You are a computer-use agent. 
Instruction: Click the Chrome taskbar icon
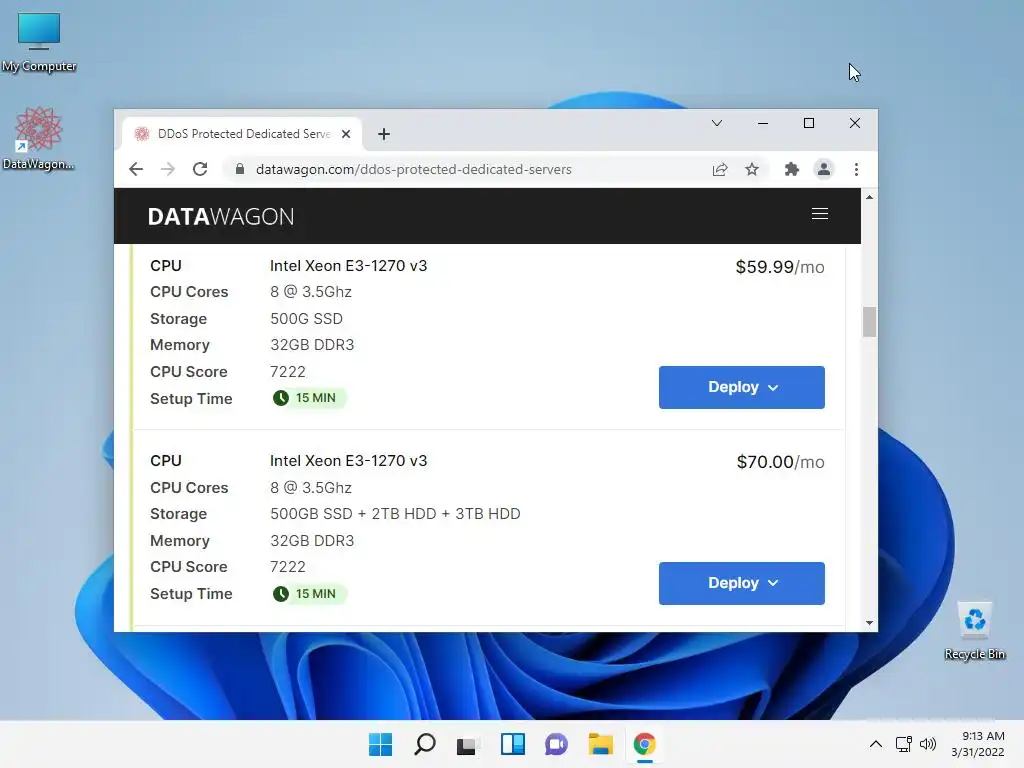pyautogui.click(x=645, y=744)
